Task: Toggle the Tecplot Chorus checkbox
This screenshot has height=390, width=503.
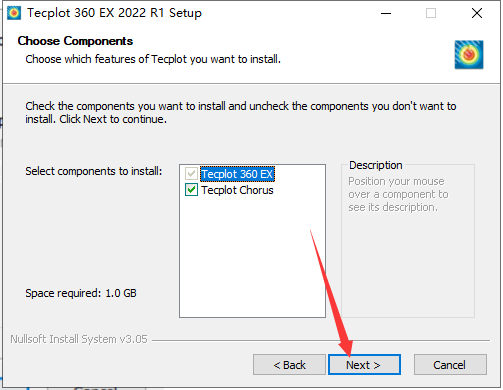Action: (191, 190)
